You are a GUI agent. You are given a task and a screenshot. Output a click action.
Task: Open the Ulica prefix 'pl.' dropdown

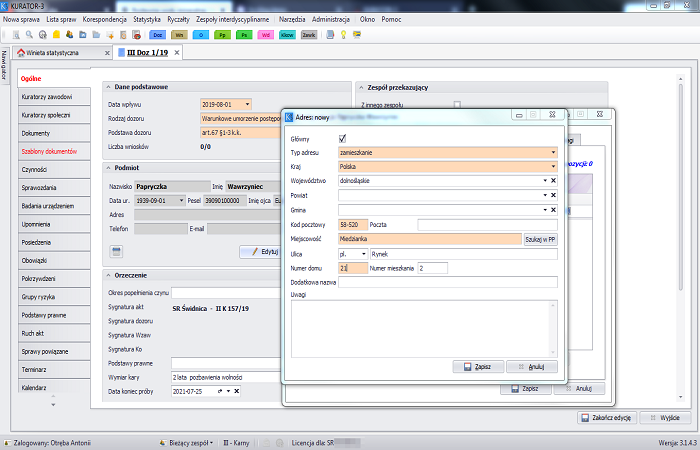(x=363, y=254)
